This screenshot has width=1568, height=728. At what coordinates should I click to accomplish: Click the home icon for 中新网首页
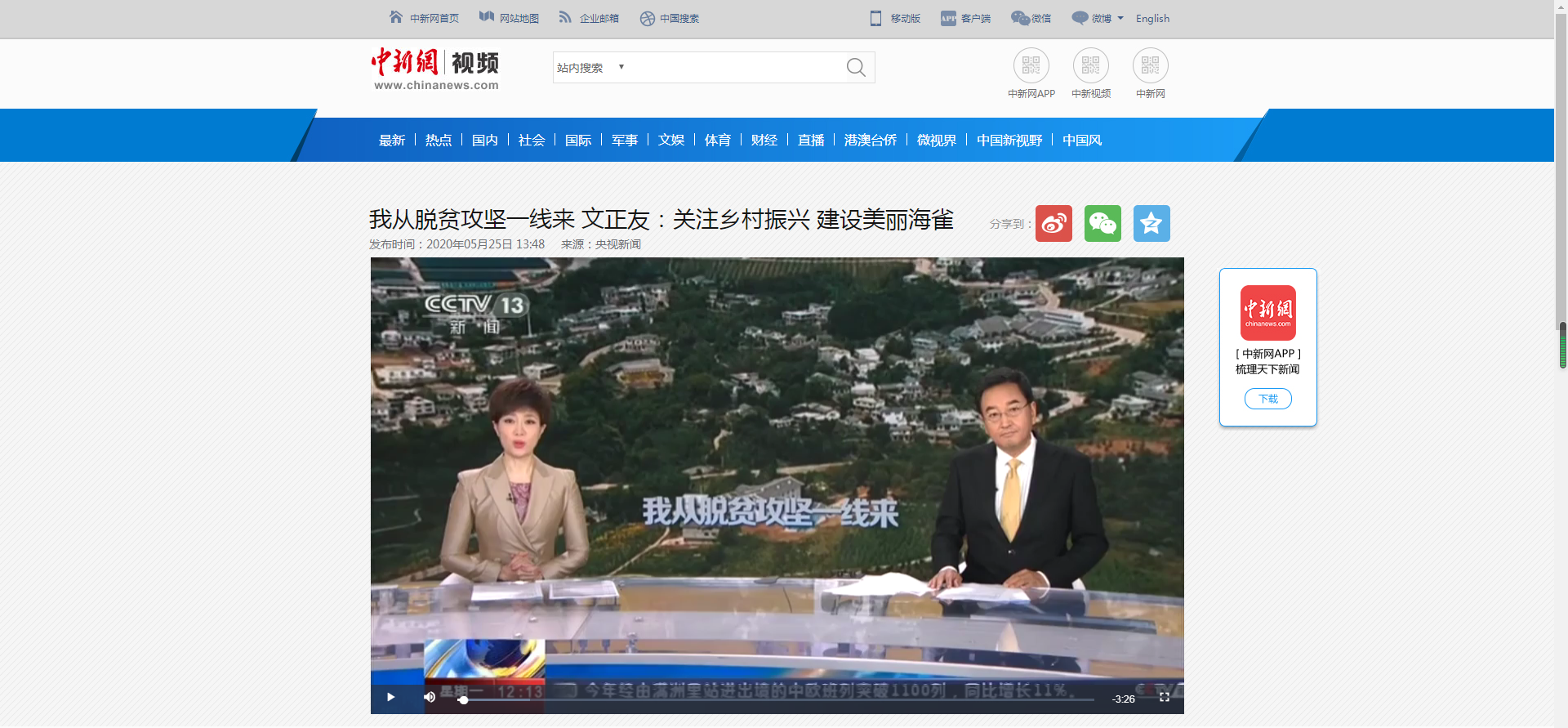tap(396, 17)
